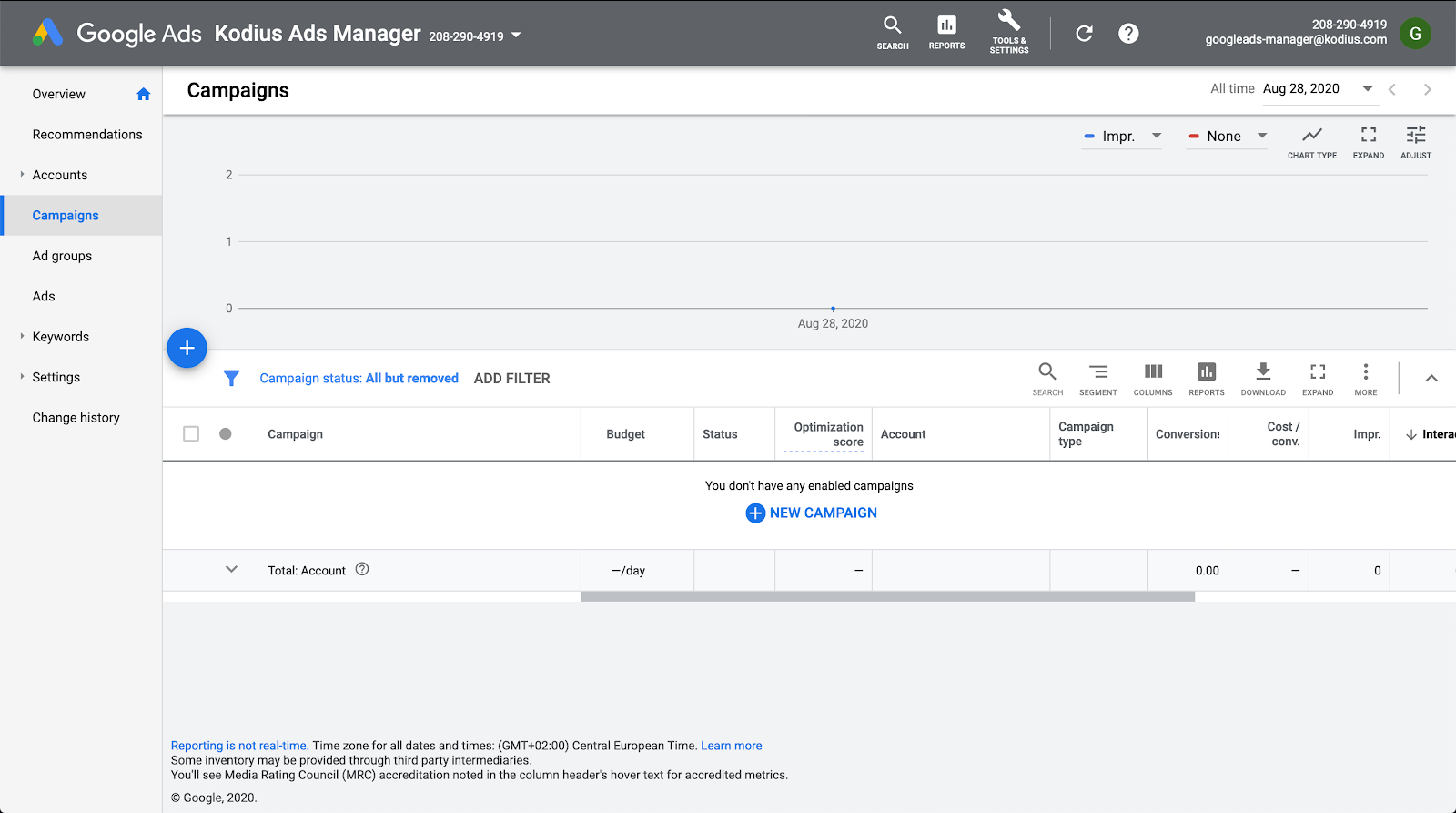Image resolution: width=1456 pixels, height=813 pixels.
Task: Change the chart type
Action: coord(1312,142)
